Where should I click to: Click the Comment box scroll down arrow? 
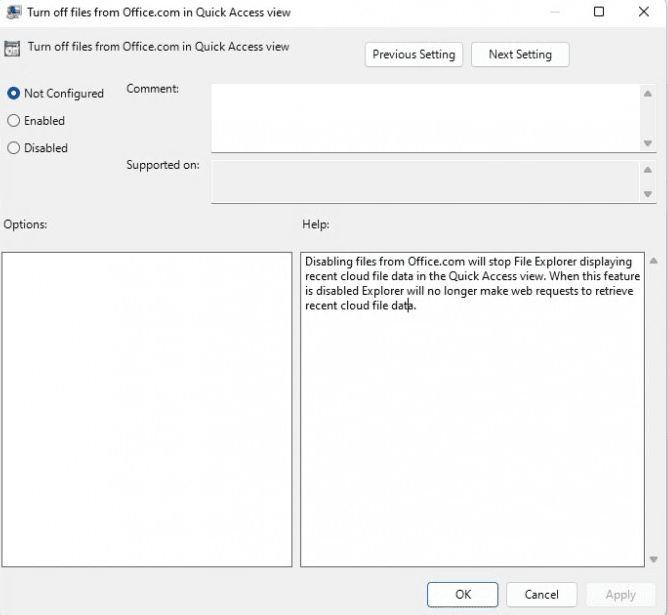click(648, 143)
